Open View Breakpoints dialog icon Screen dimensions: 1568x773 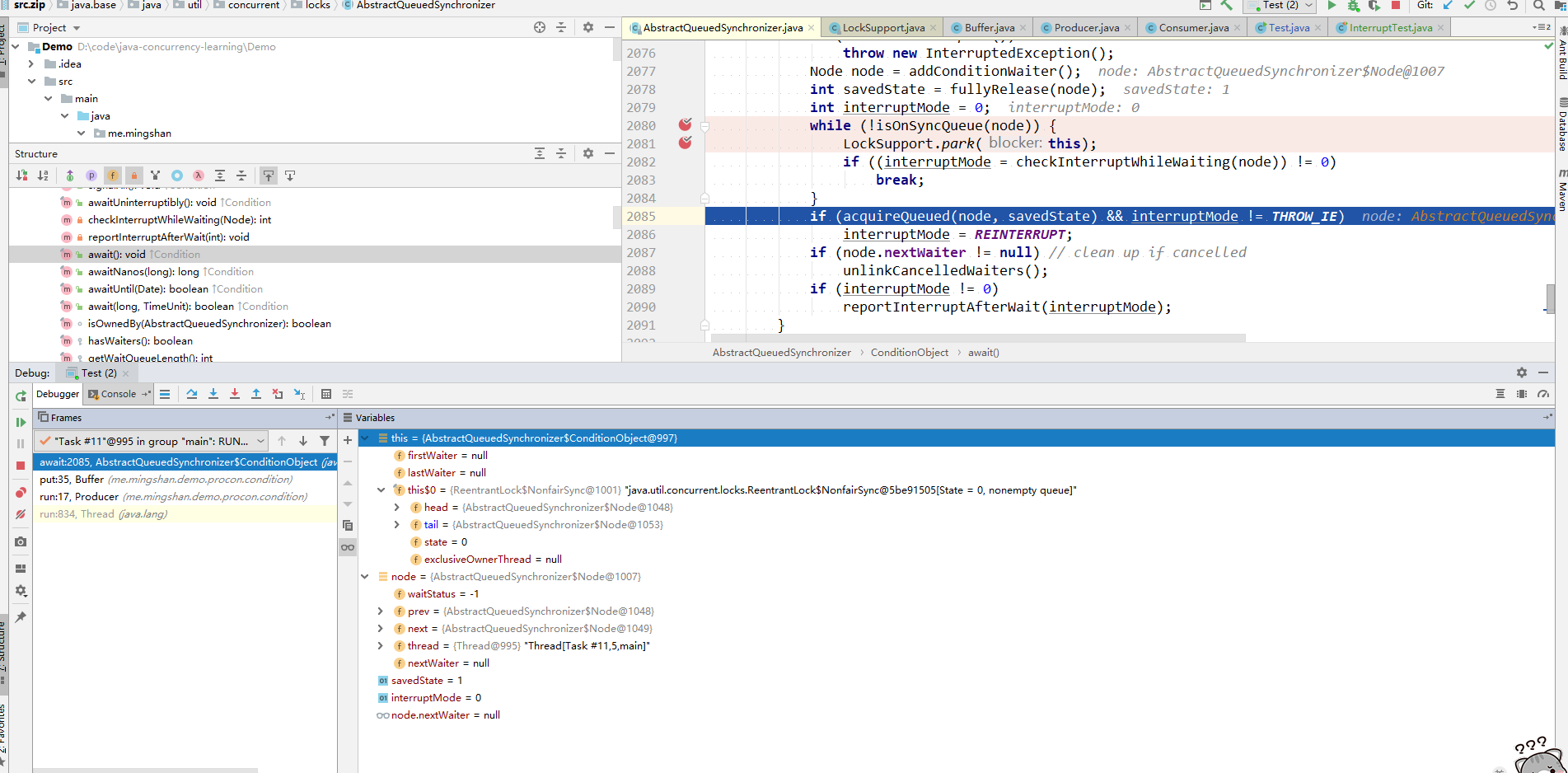click(x=21, y=493)
